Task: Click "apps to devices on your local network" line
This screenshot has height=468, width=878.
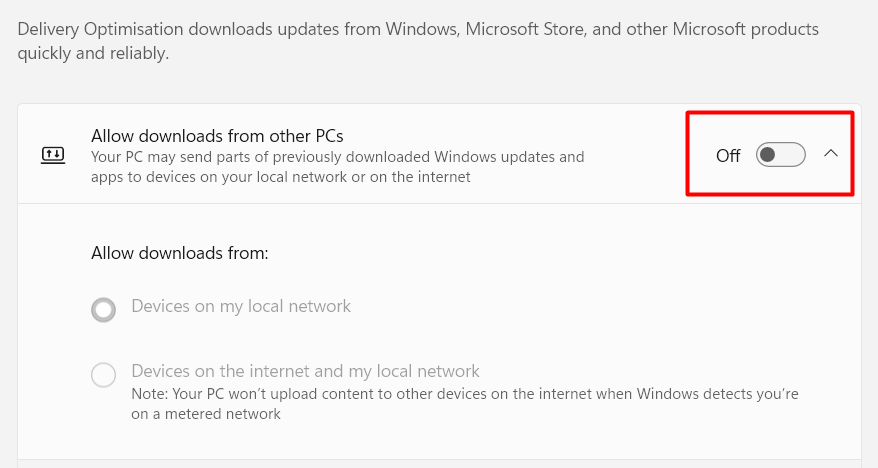Action: pos(280,177)
